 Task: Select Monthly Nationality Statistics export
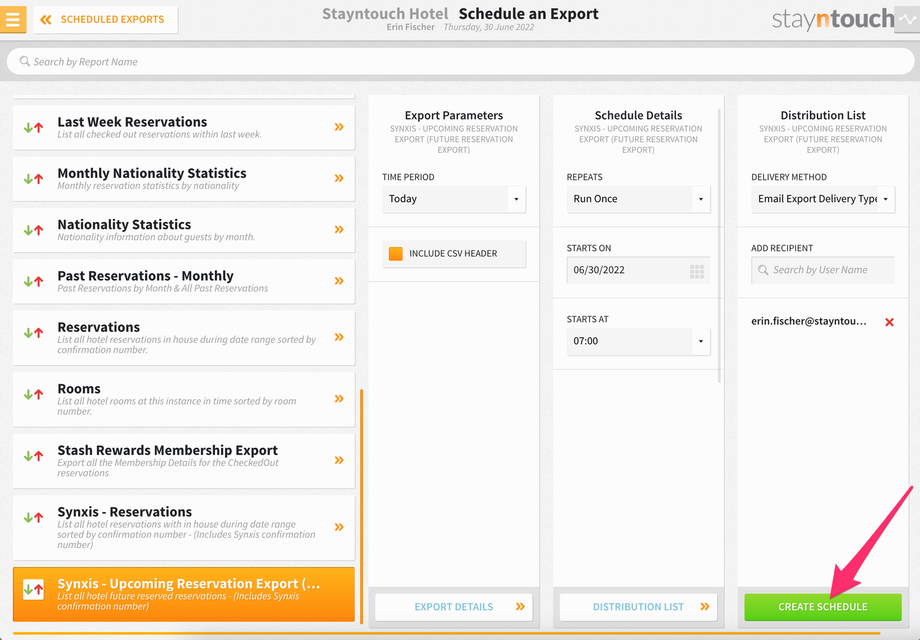coord(184,178)
